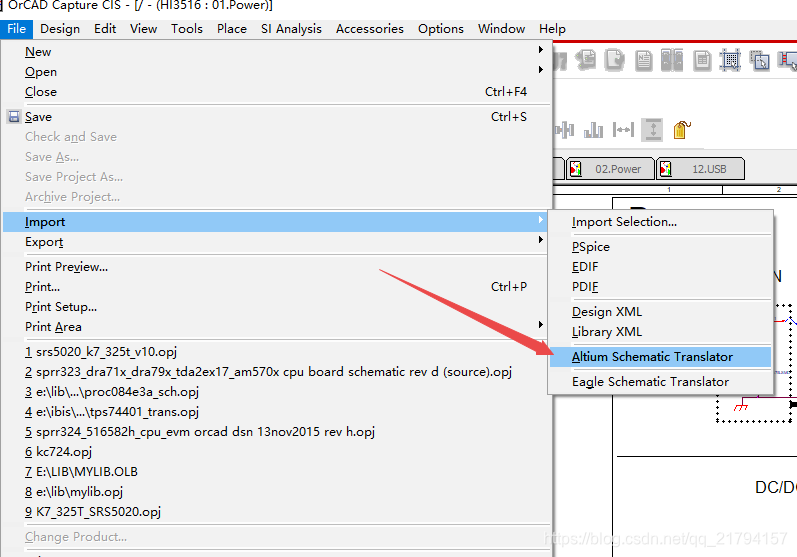The width and height of the screenshot is (797, 557).
Task: Select EDIF in the Import submenu
Action: pos(660,267)
